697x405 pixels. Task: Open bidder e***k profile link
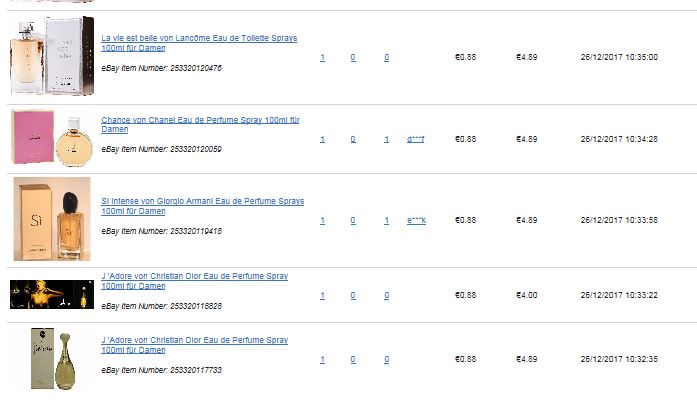pos(417,220)
